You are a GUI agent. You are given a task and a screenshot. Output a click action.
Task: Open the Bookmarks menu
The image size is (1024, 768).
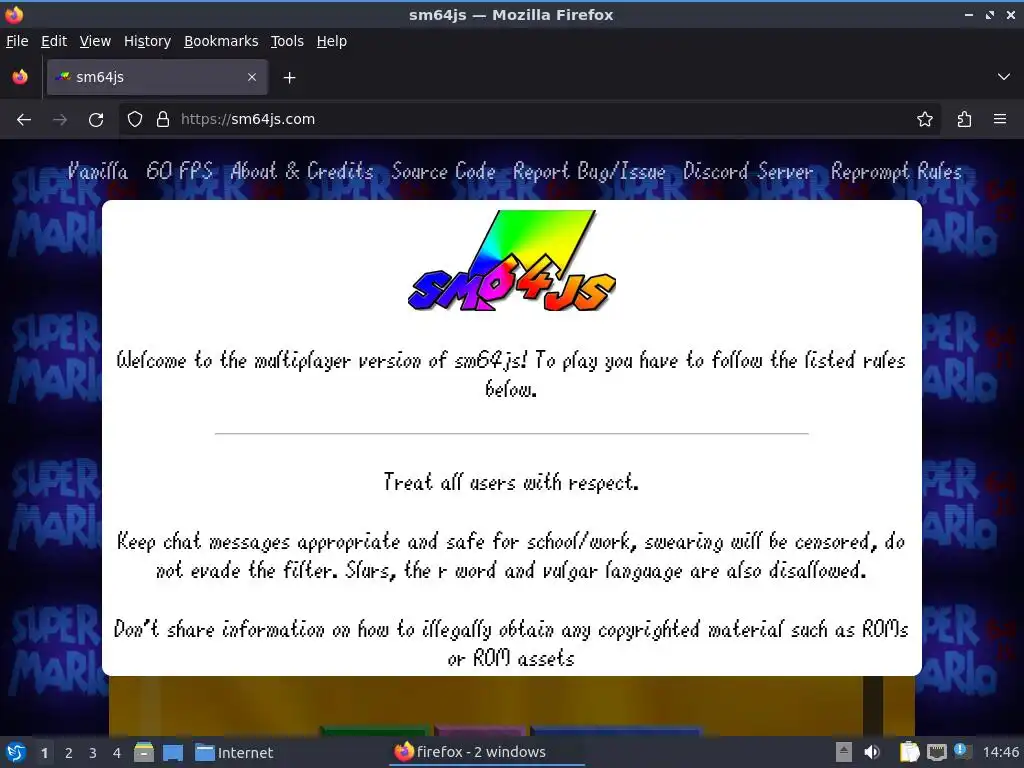221,41
